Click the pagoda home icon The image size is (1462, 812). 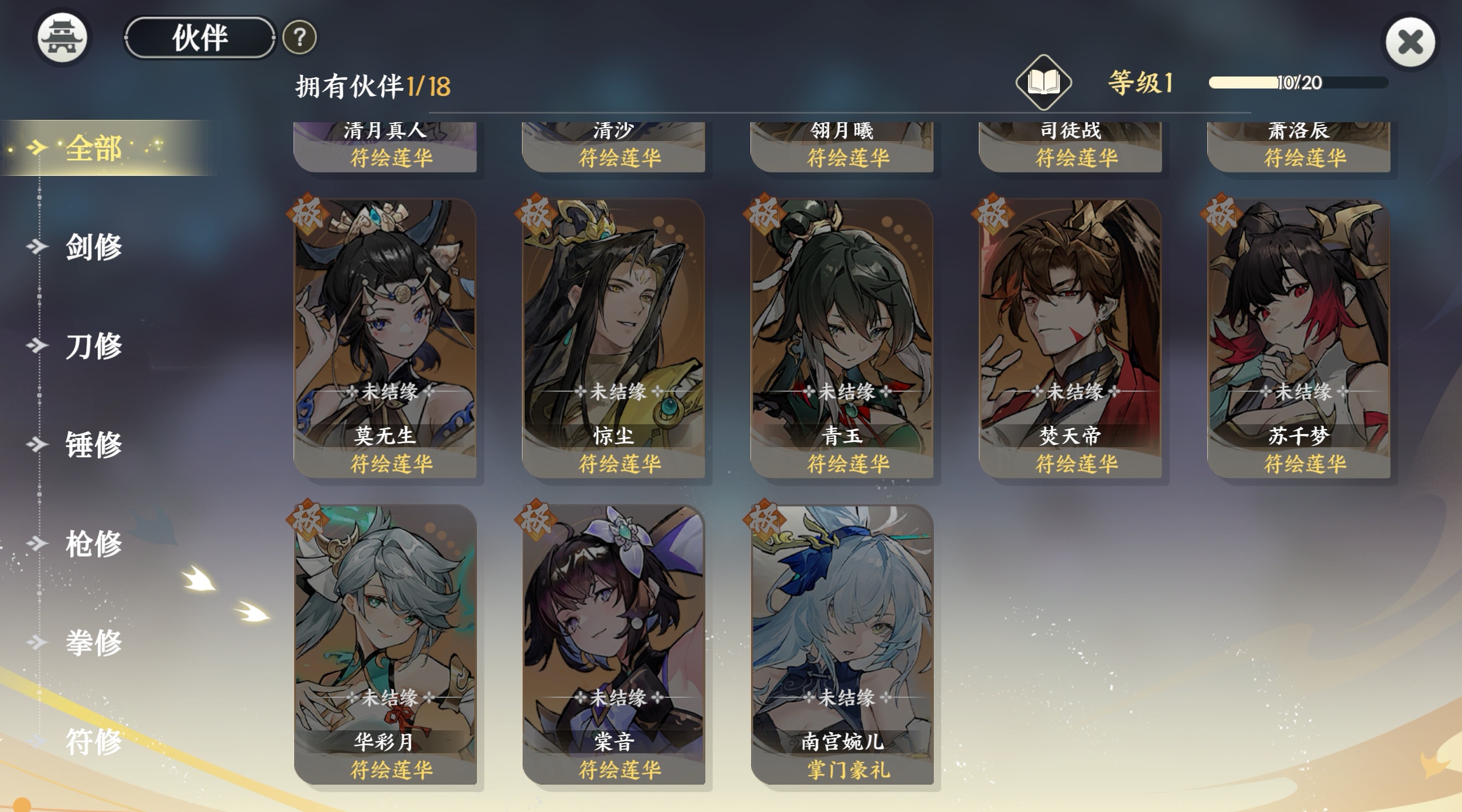click(x=62, y=38)
